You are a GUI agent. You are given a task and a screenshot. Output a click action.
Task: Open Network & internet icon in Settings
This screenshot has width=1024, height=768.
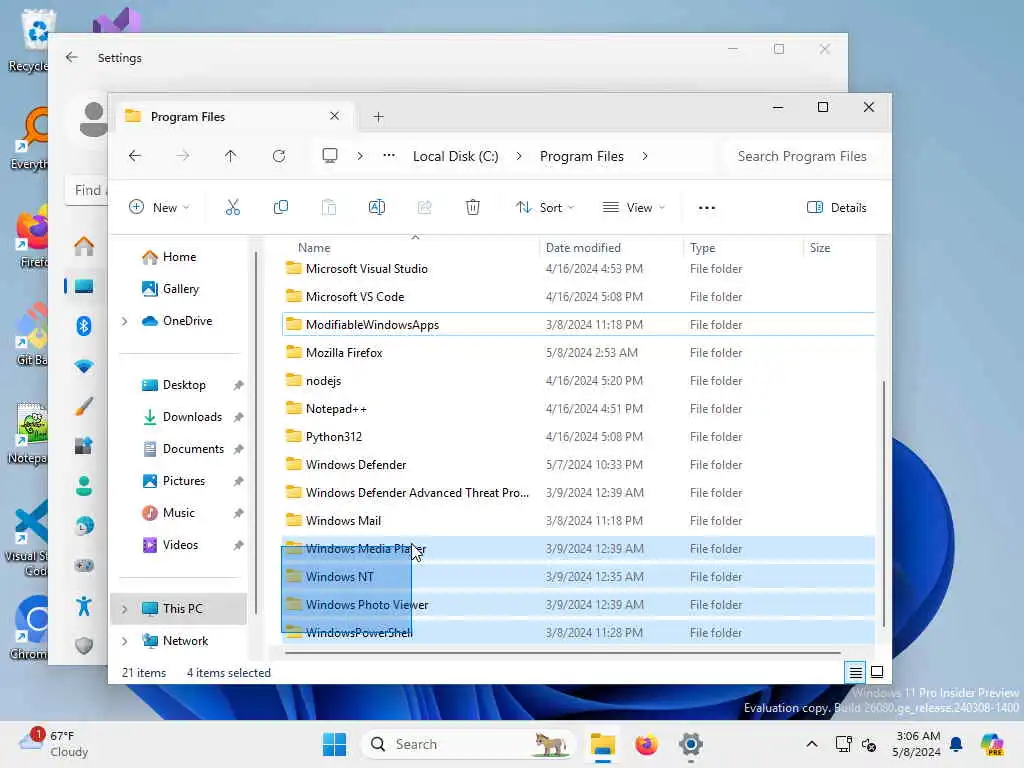click(84, 366)
